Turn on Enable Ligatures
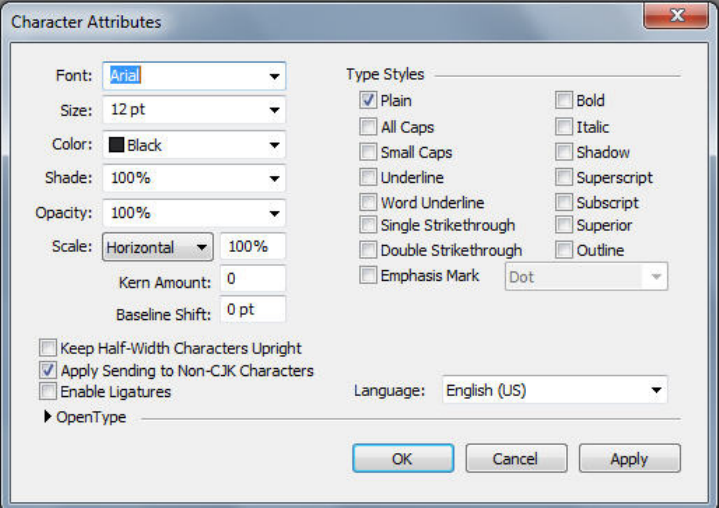This screenshot has height=508, width=719. (48, 392)
